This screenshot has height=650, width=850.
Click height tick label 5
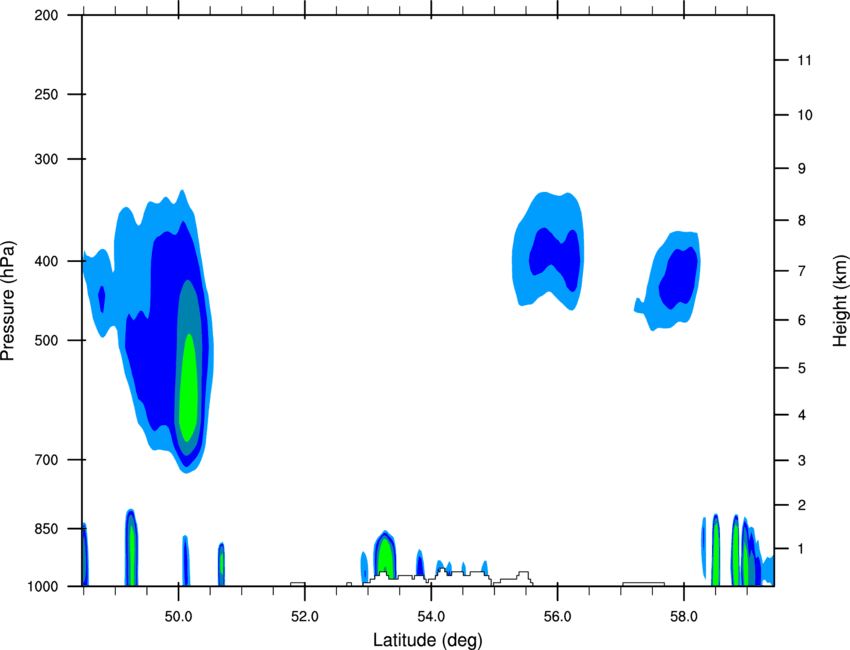tap(802, 368)
